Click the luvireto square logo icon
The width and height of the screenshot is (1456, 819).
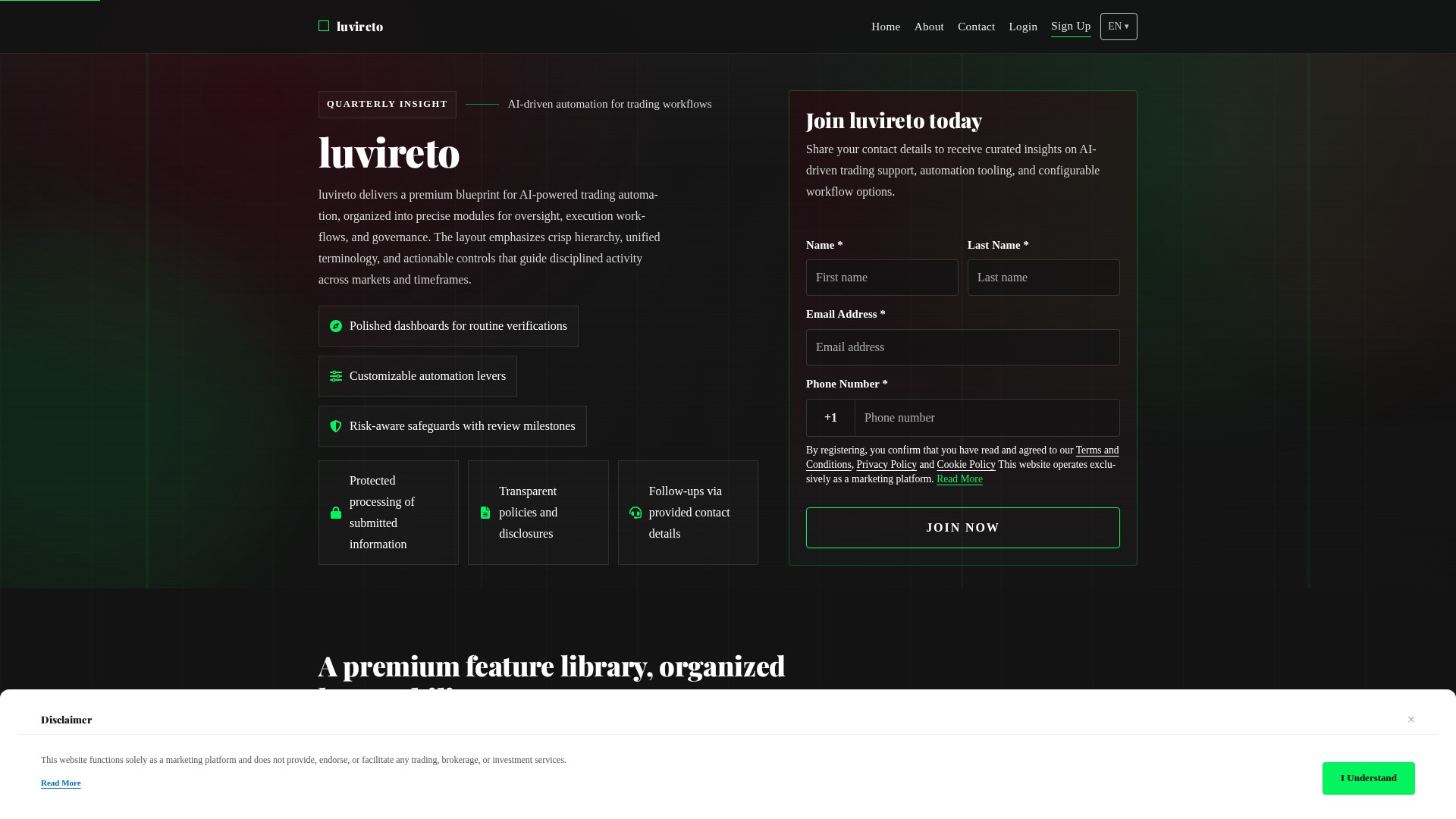[x=324, y=26]
